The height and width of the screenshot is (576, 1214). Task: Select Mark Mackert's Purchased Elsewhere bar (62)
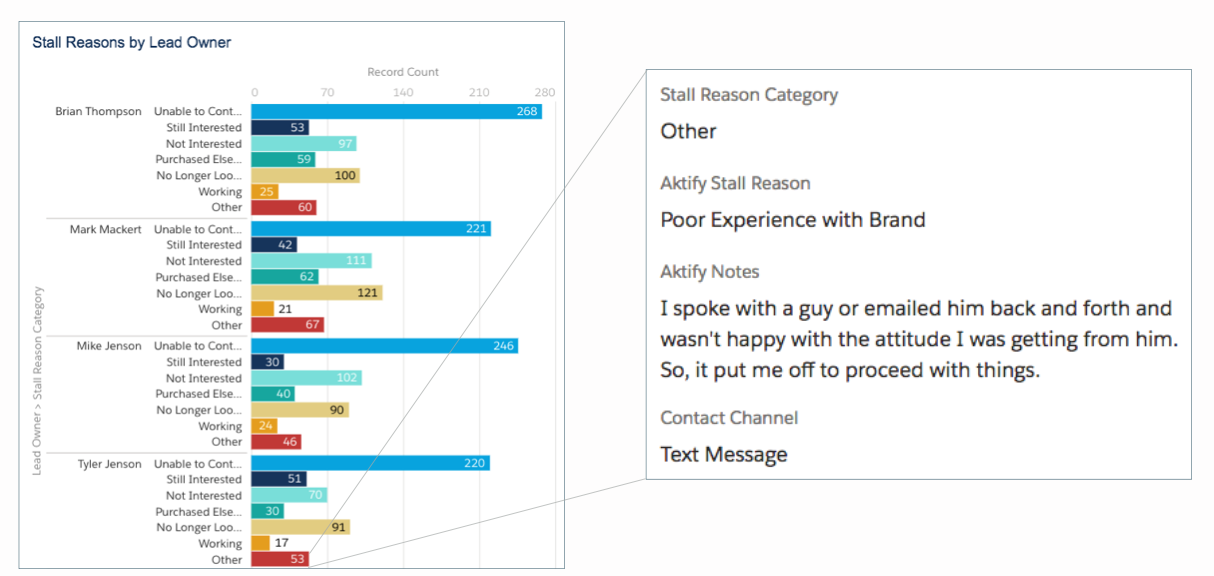[x=285, y=277]
